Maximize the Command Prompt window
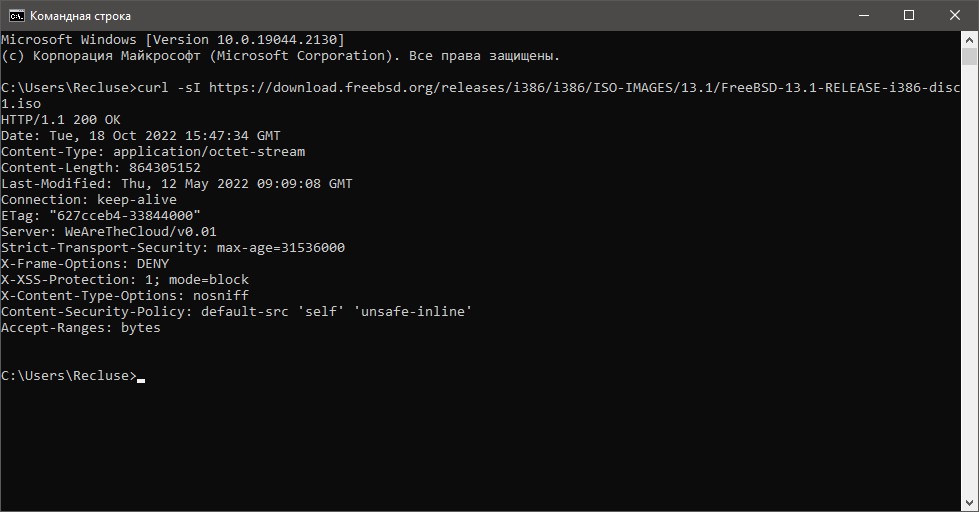The image size is (979, 512). [909, 16]
